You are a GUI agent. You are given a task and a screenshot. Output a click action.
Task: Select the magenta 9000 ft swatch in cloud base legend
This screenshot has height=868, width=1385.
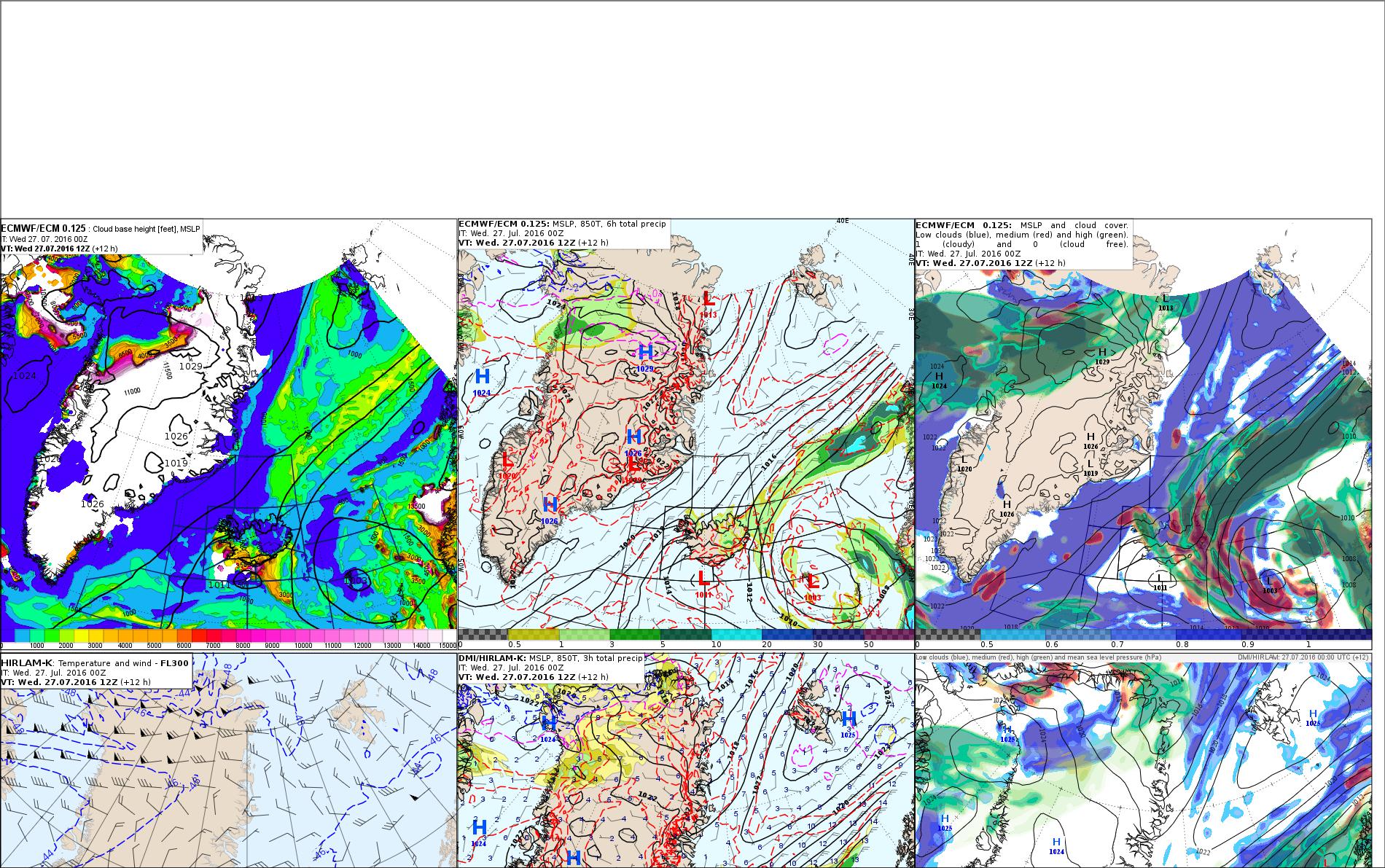(273, 636)
